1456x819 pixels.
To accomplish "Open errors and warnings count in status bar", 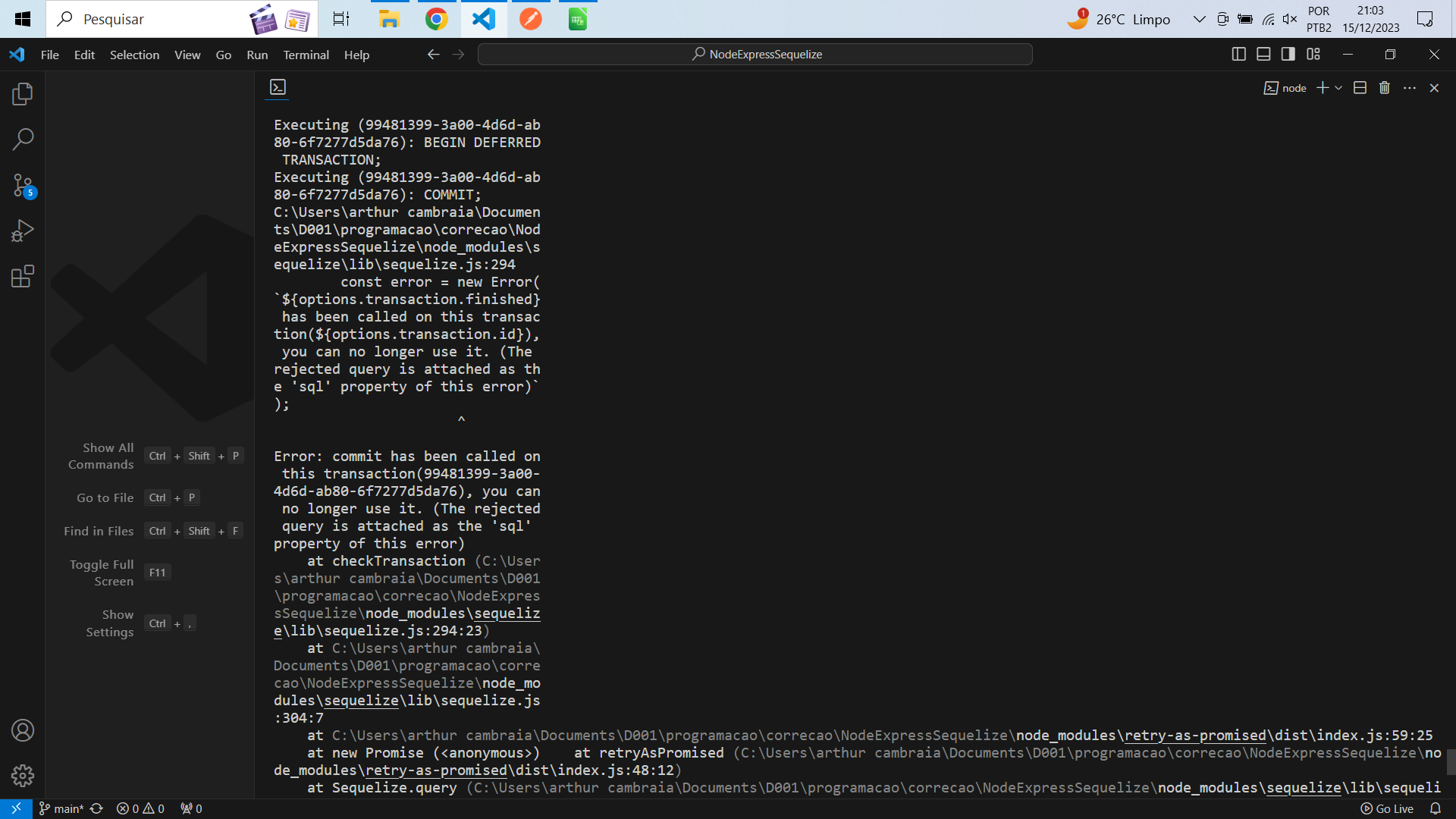I will [x=140, y=808].
